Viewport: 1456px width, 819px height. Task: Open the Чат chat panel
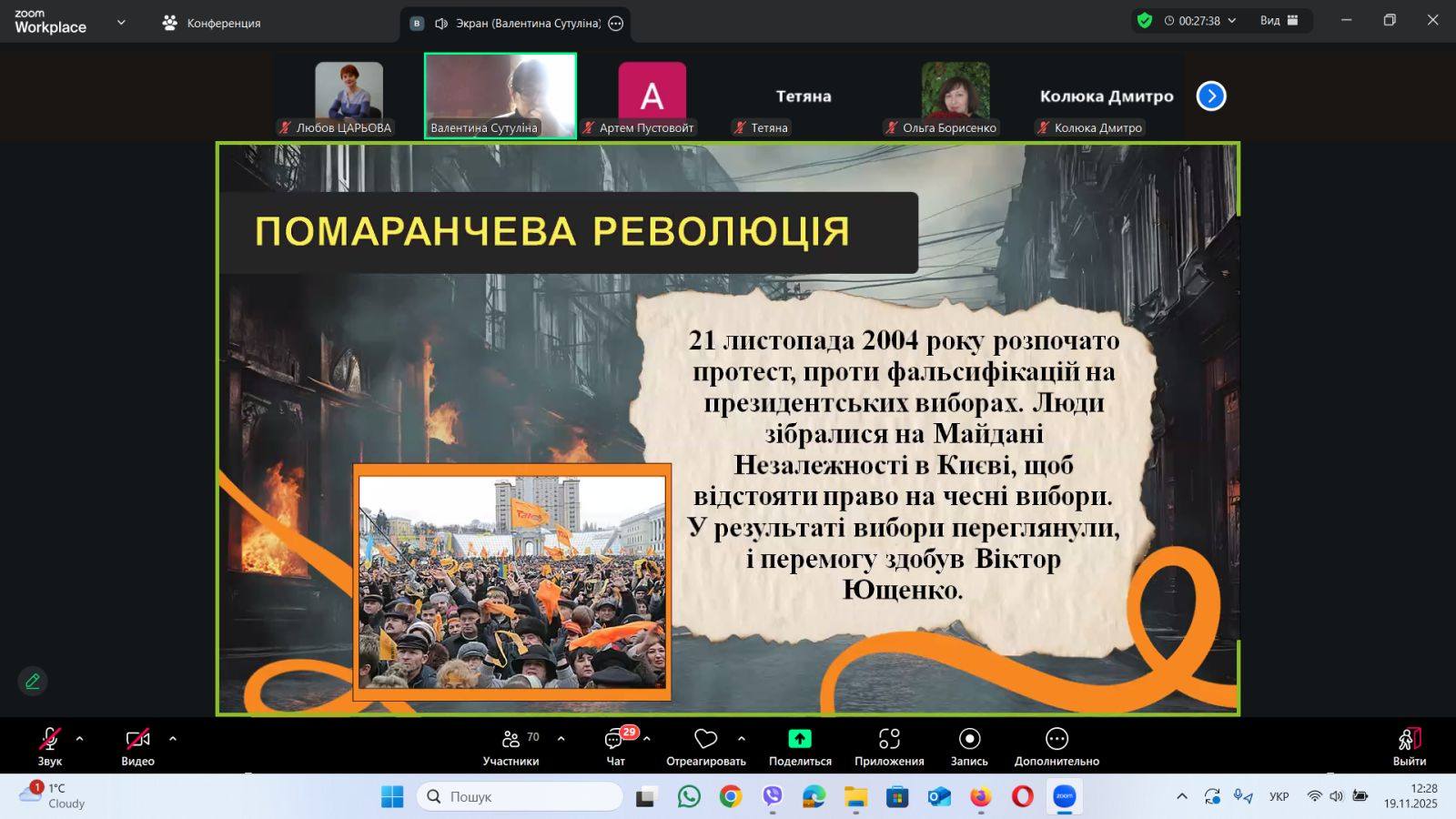click(x=616, y=746)
